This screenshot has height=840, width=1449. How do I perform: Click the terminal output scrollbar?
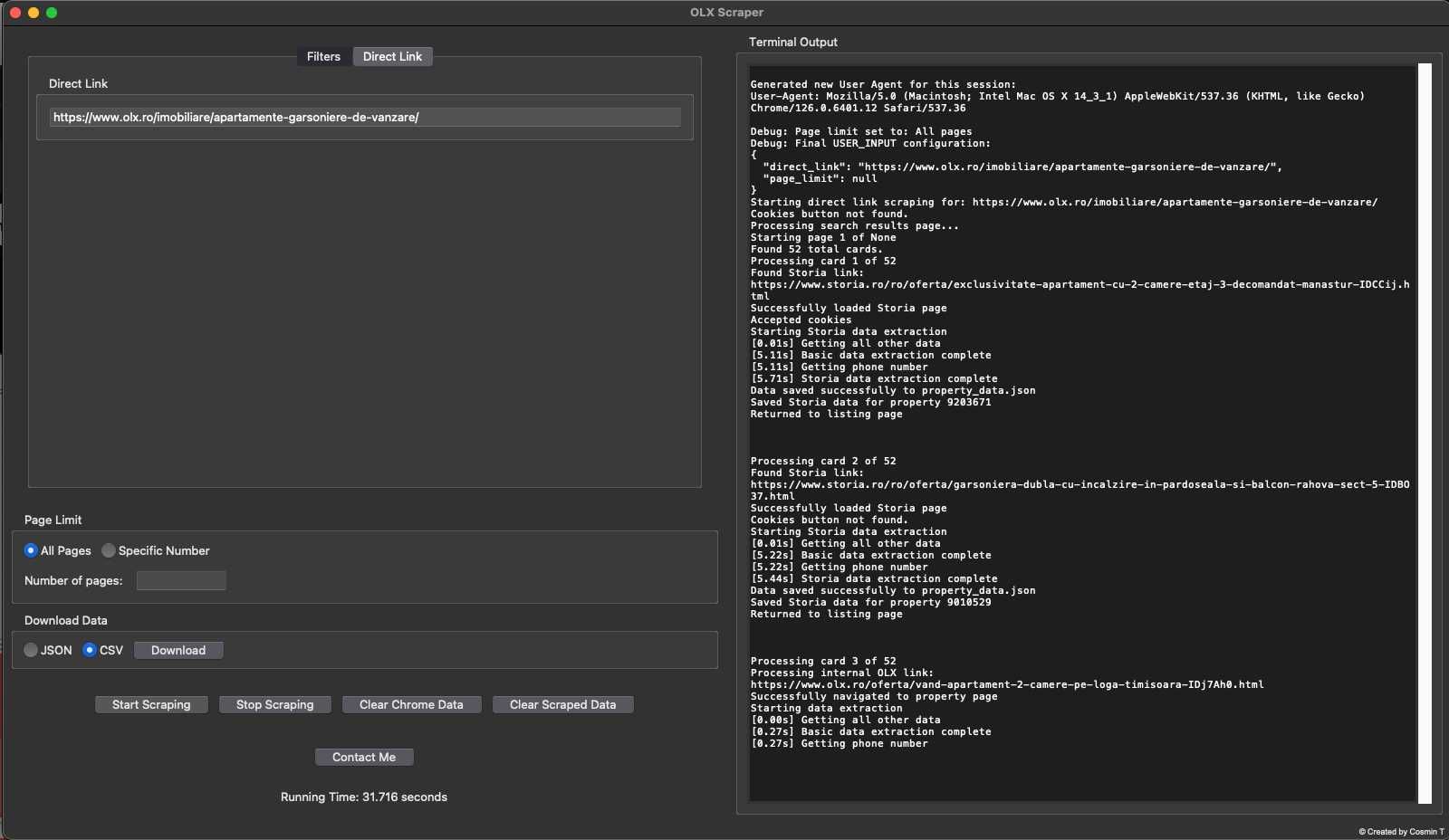1425,433
